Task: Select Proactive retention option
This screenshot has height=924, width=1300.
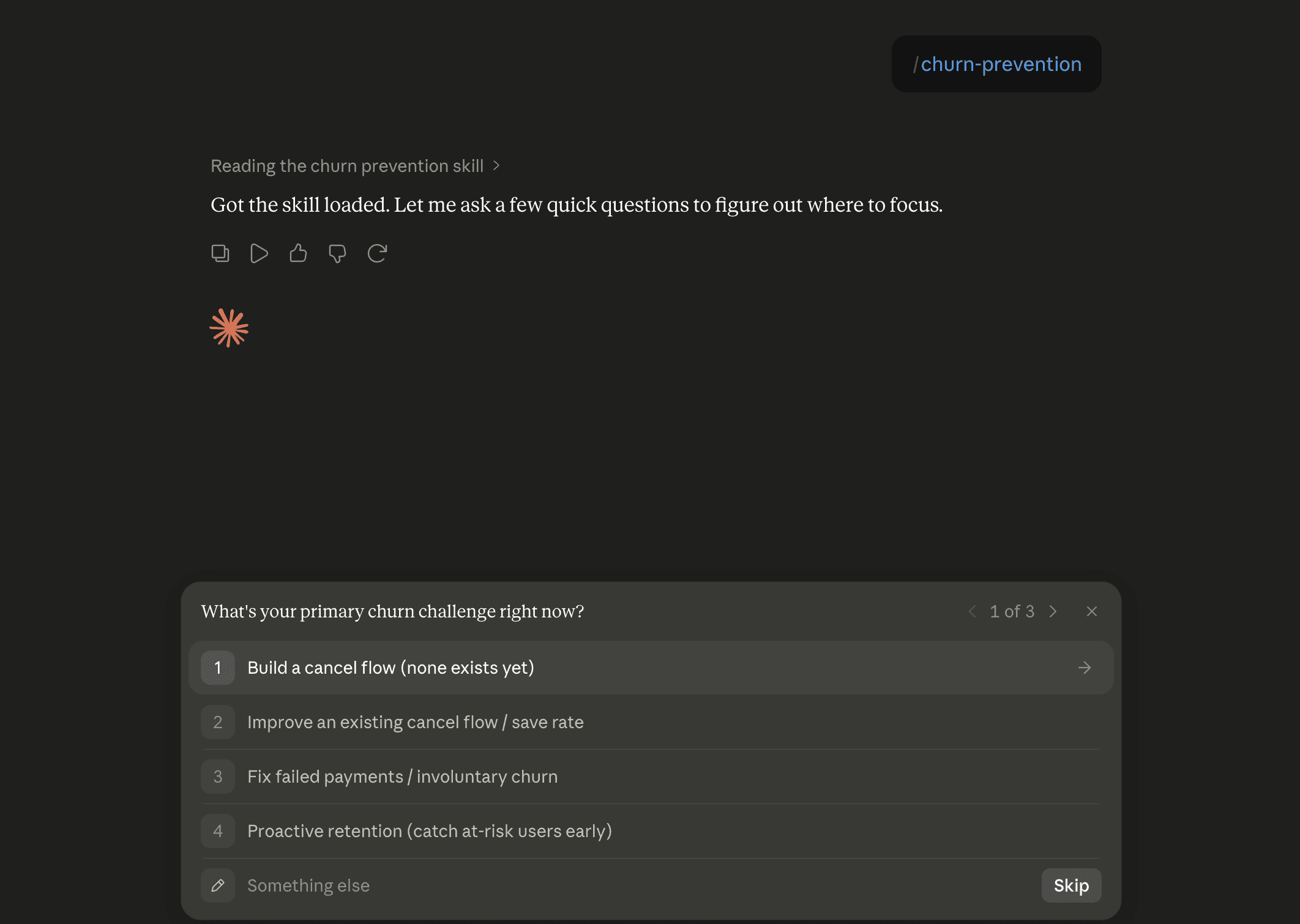Action: pyautogui.click(x=651, y=831)
